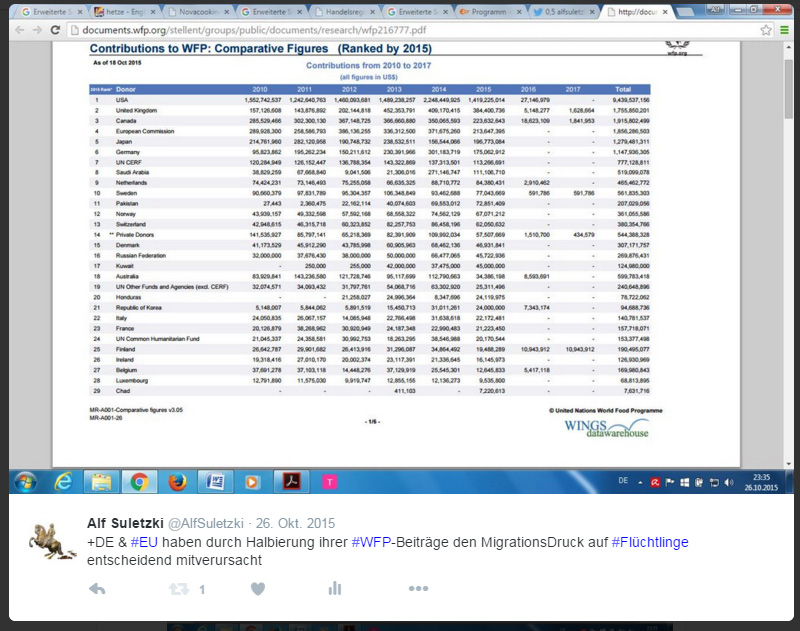Launch Internet Explorer from the taskbar
This screenshot has height=631, width=800.
point(64,482)
